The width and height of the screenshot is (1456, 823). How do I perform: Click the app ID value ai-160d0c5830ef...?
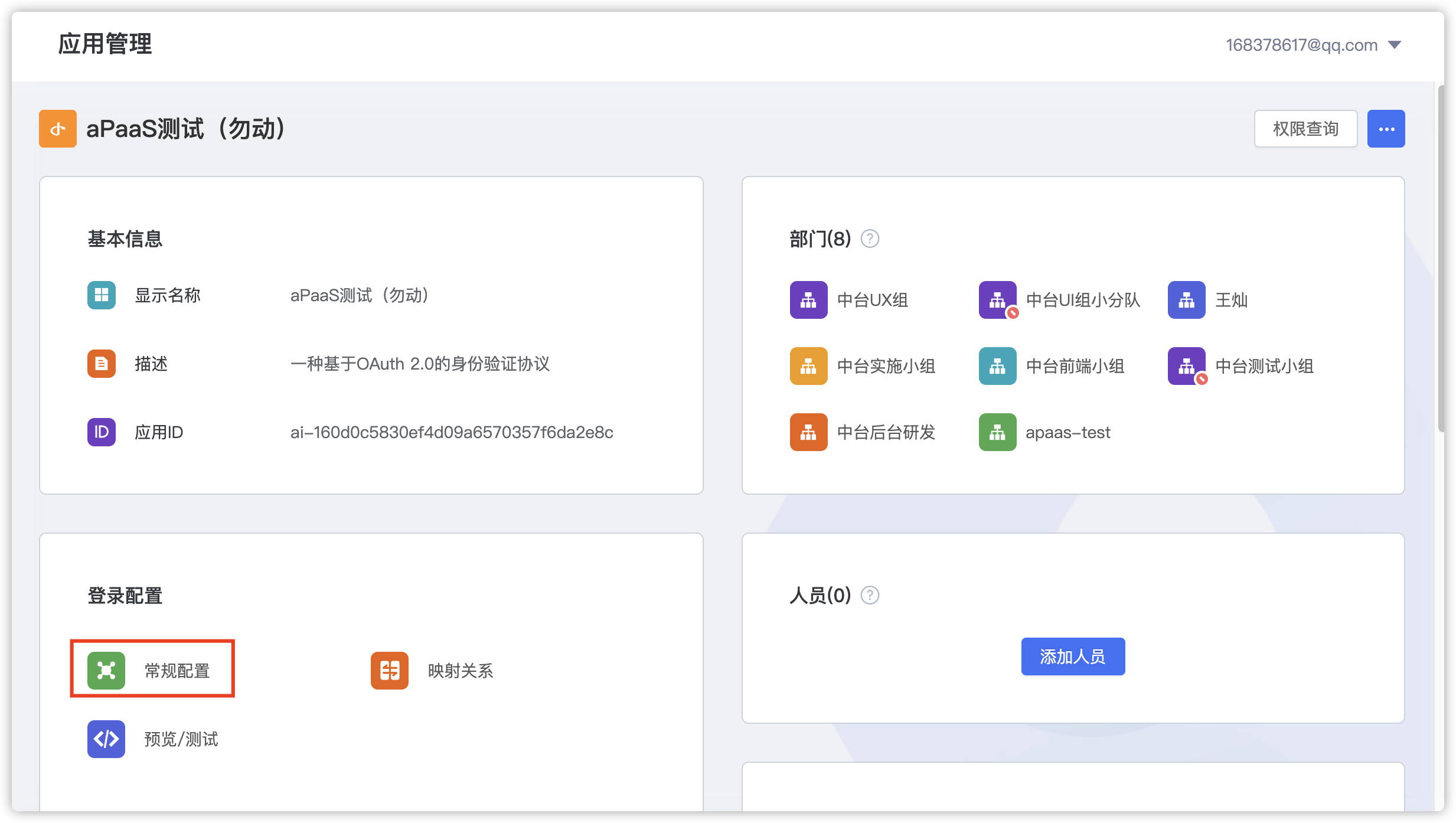452,432
